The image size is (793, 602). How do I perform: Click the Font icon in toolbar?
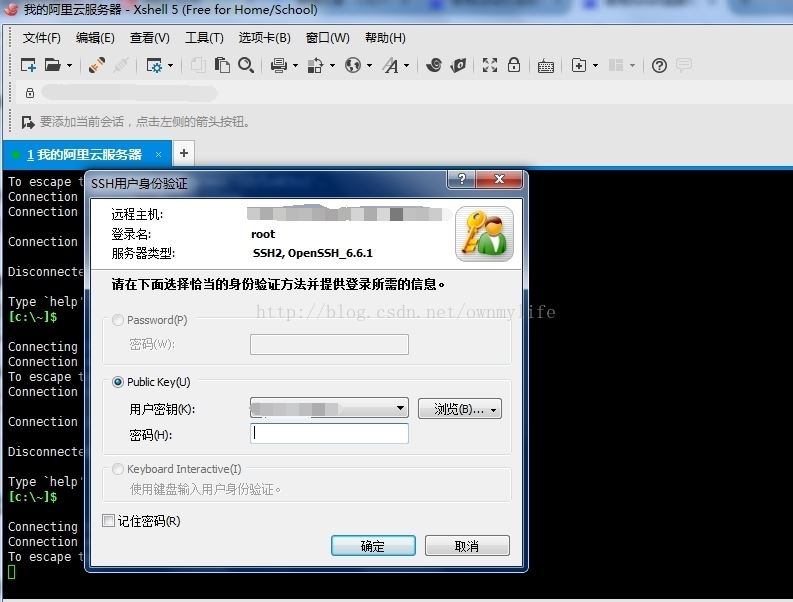click(x=390, y=65)
